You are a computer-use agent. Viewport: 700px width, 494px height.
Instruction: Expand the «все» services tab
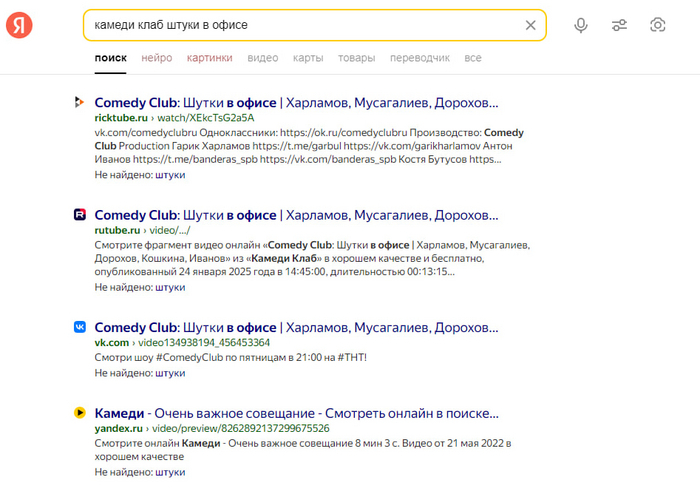coord(473,58)
